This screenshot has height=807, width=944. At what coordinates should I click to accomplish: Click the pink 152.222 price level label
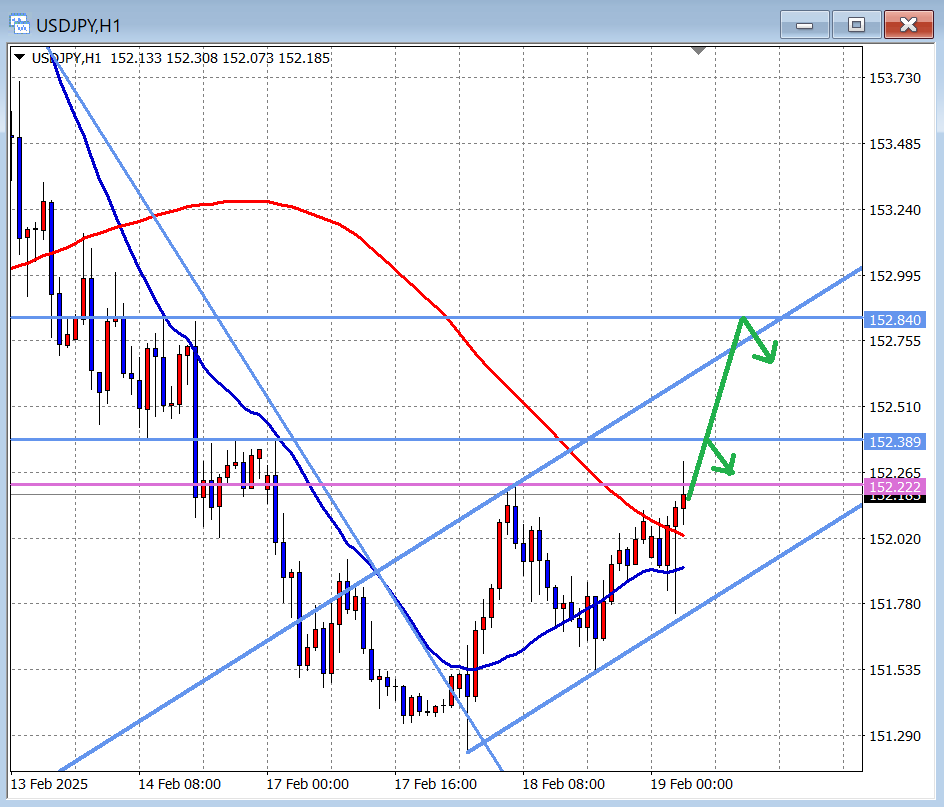click(x=895, y=486)
